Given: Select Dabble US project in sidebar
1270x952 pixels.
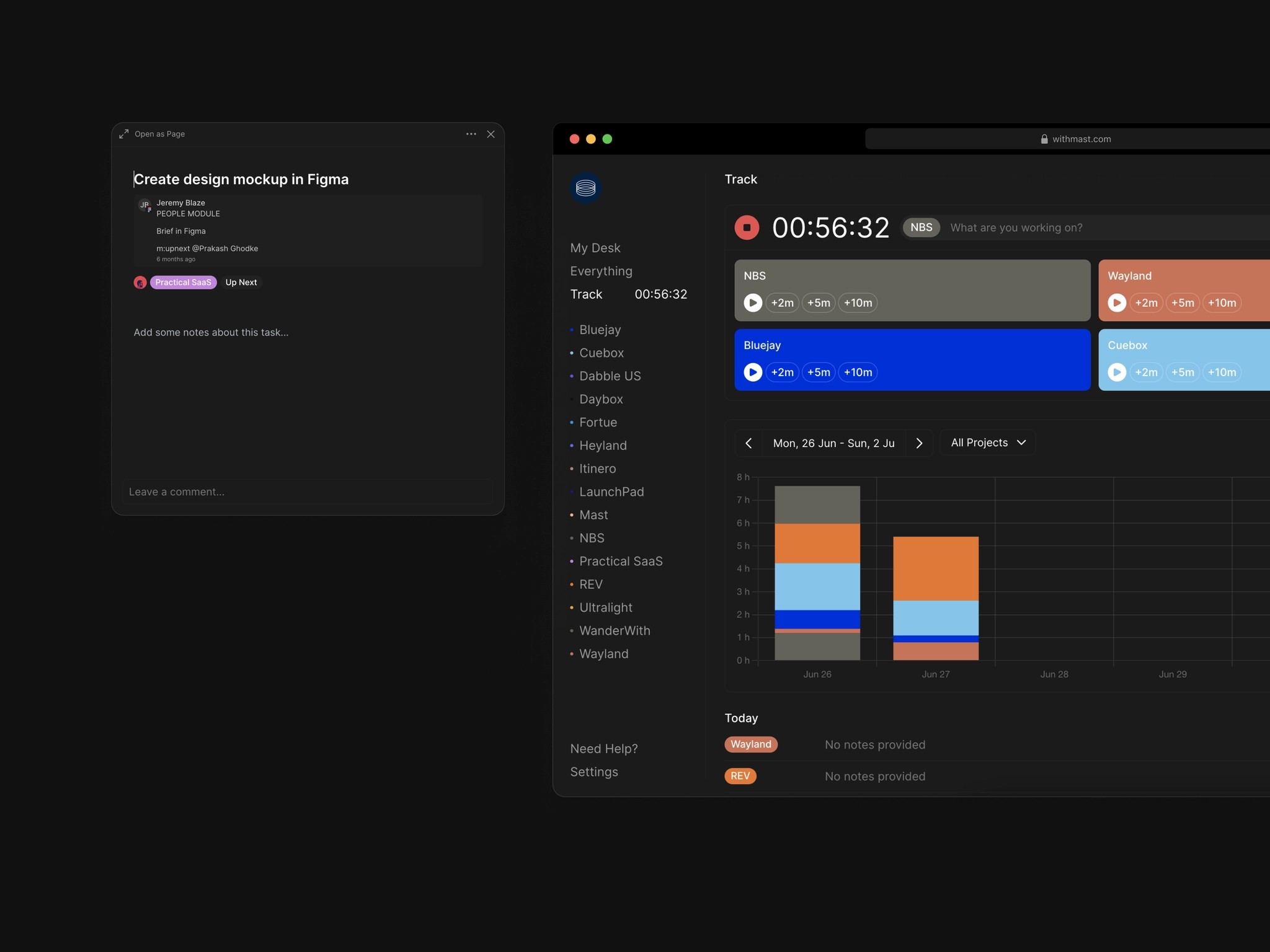Looking at the screenshot, I should click(610, 376).
